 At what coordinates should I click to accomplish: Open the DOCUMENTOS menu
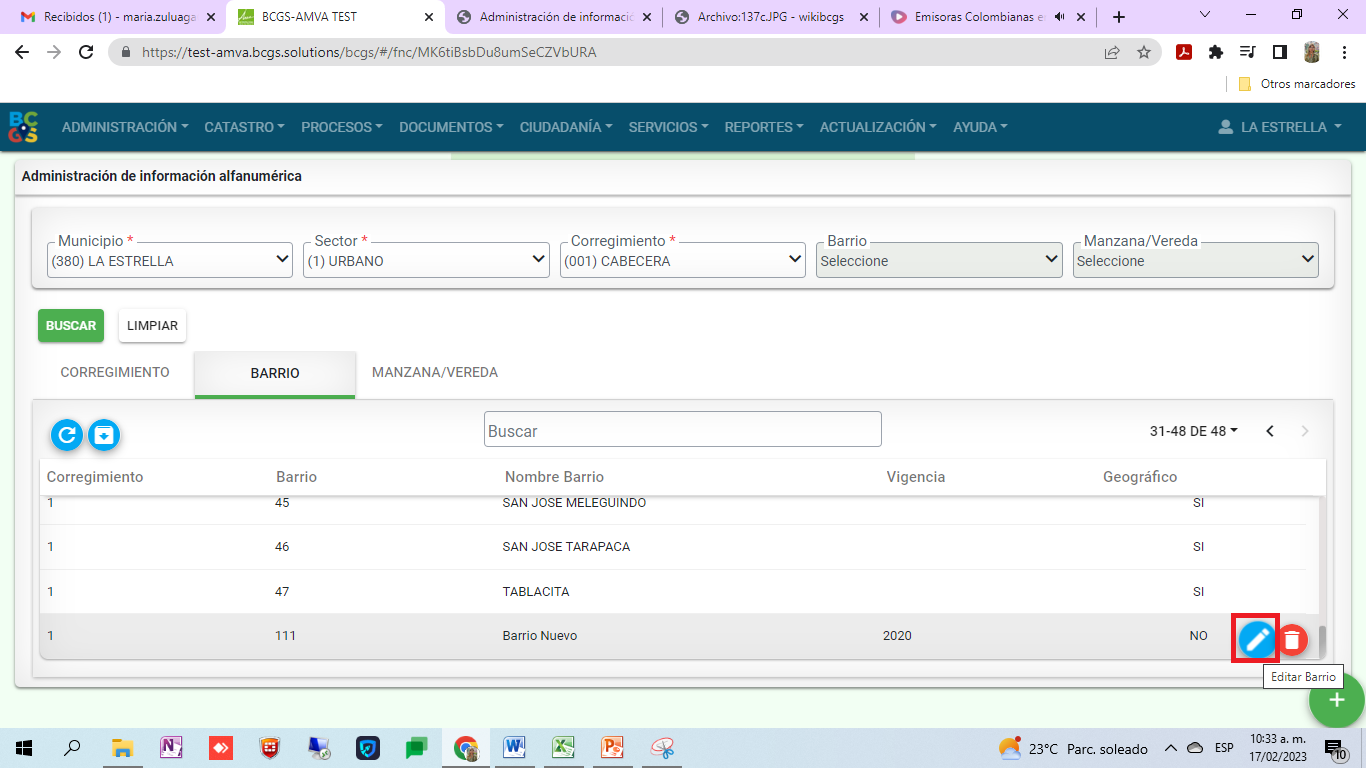pos(452,127)
